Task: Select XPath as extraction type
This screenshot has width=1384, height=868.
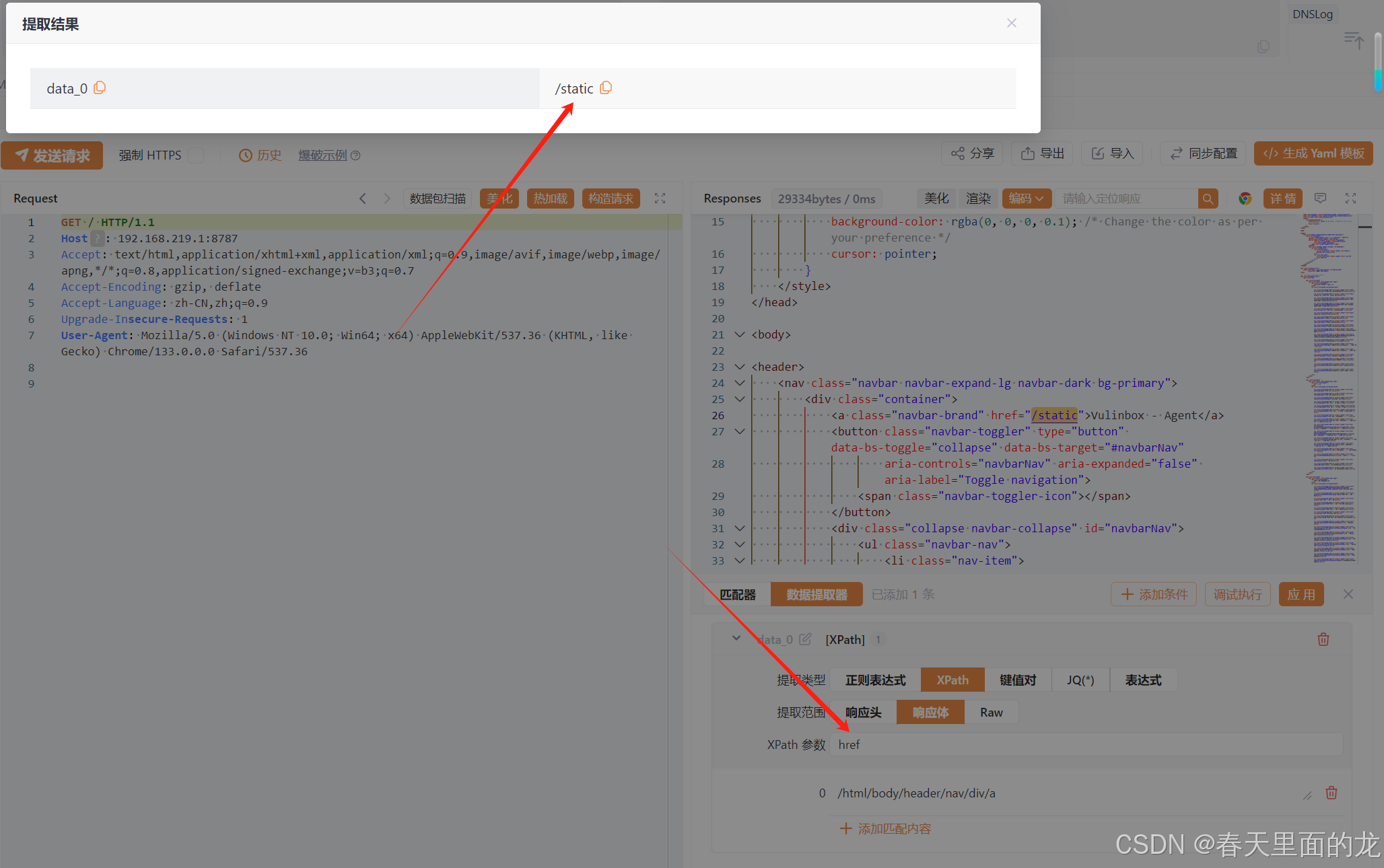Action: point(952,680)
